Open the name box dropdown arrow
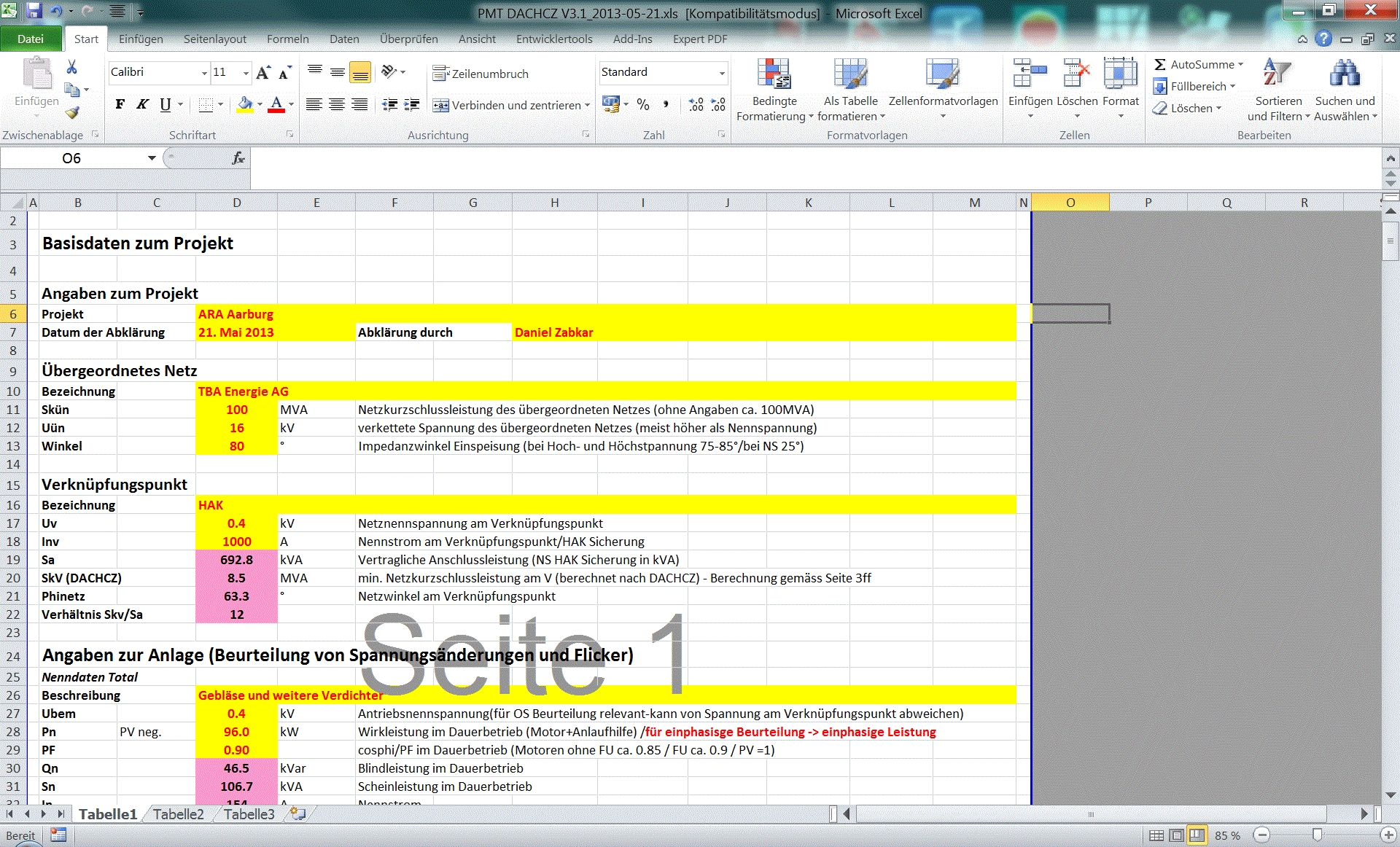Viewport: 1400px width, 847px height. [x=152, y=158]
